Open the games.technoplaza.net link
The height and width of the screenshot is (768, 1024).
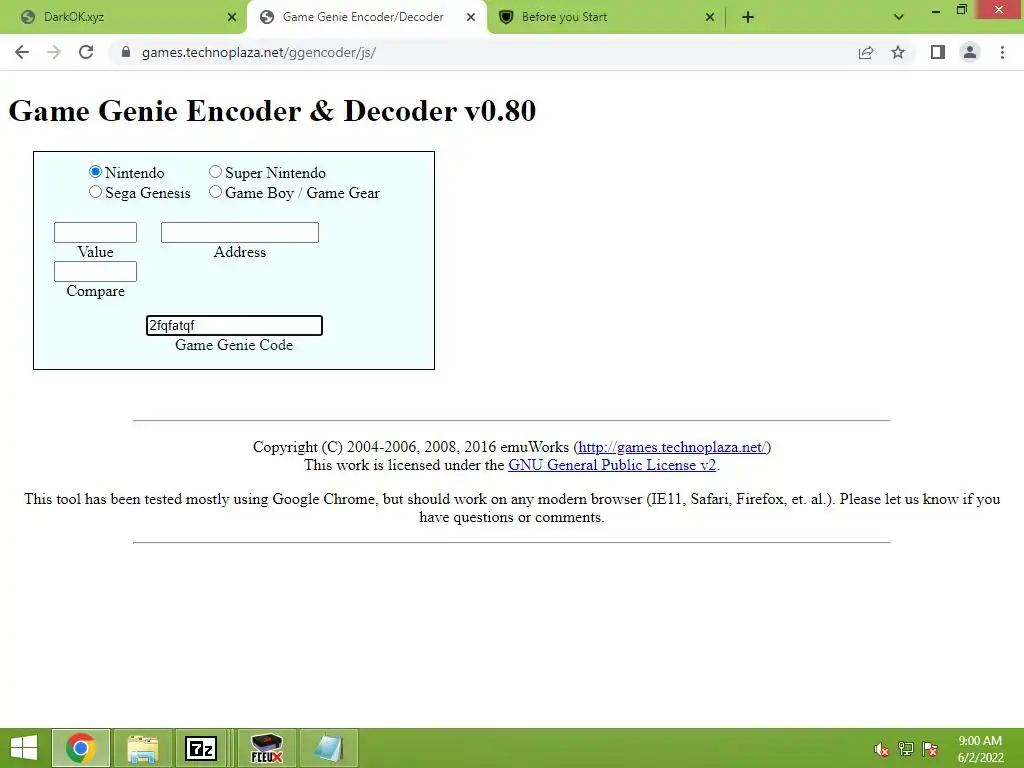coord(671,447)
